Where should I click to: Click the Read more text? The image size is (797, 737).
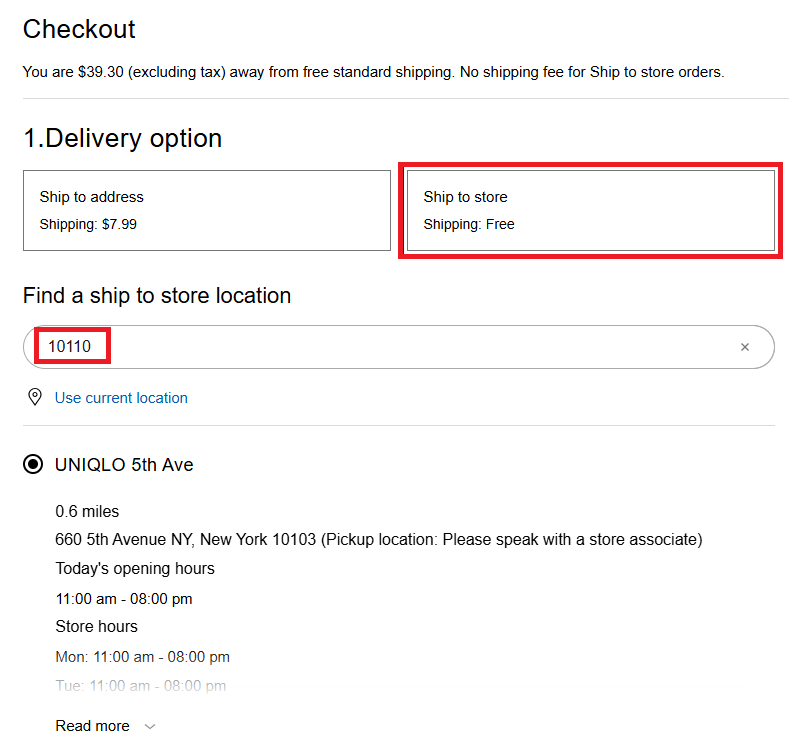92,726
